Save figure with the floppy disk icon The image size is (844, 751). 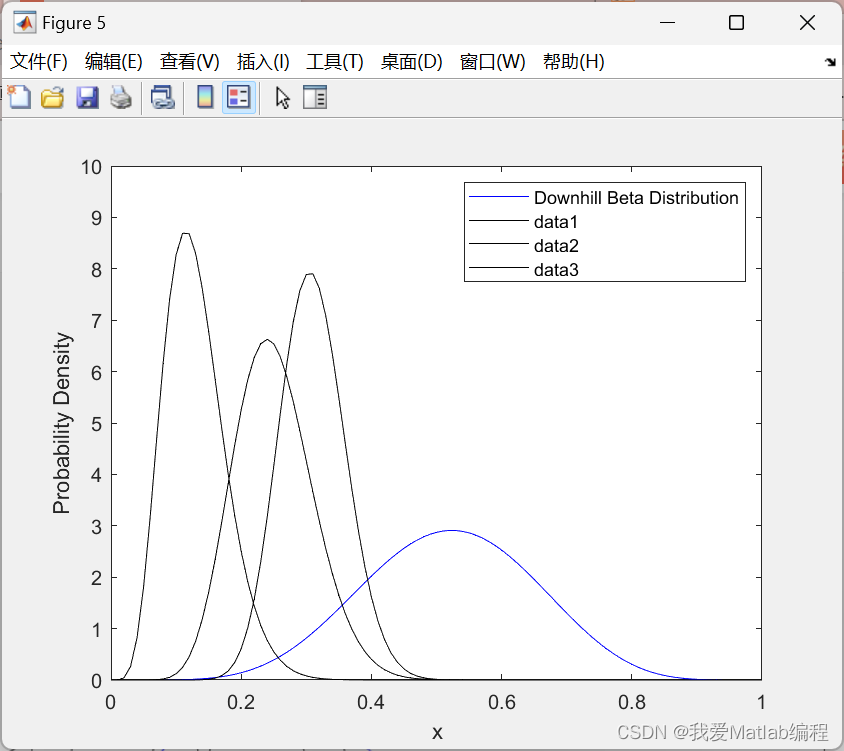[x=87, y=97]
